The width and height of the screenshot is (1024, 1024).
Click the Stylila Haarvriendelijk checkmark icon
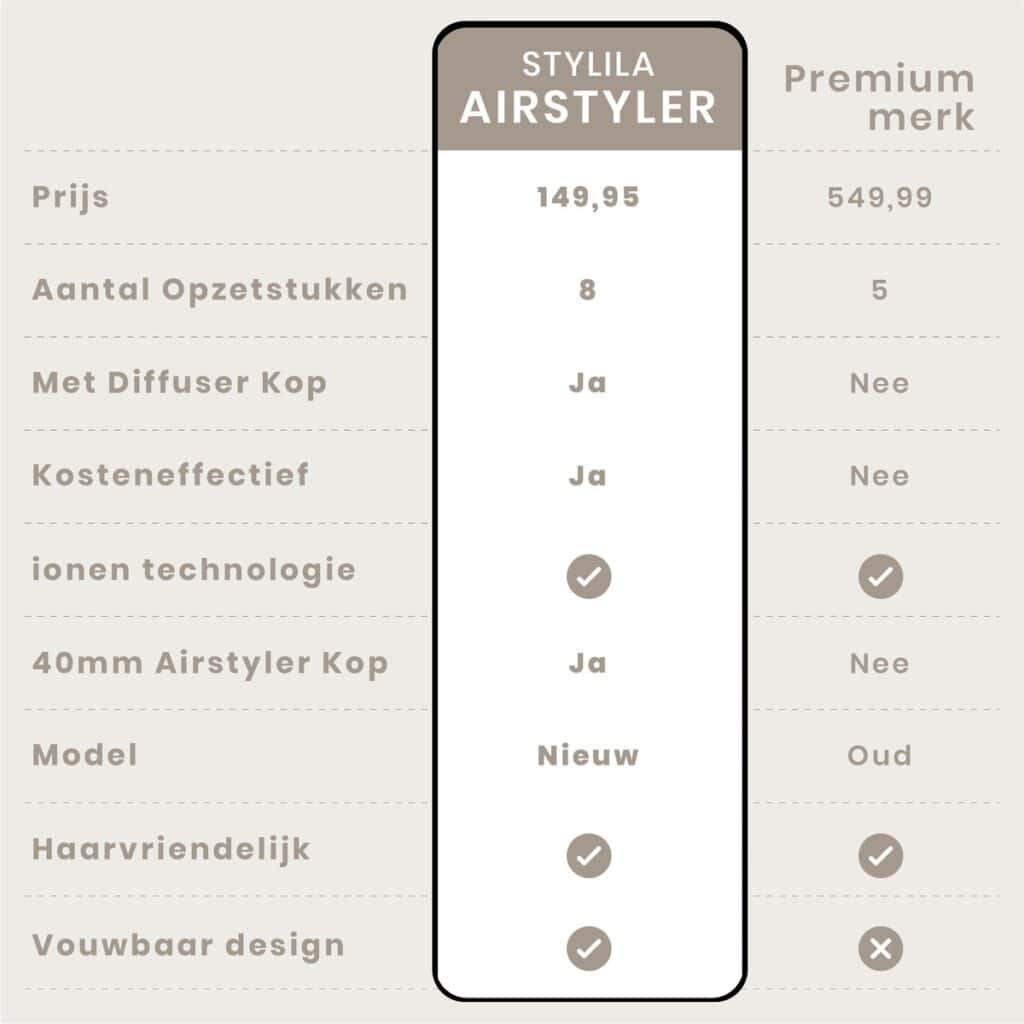coord(588,856)
